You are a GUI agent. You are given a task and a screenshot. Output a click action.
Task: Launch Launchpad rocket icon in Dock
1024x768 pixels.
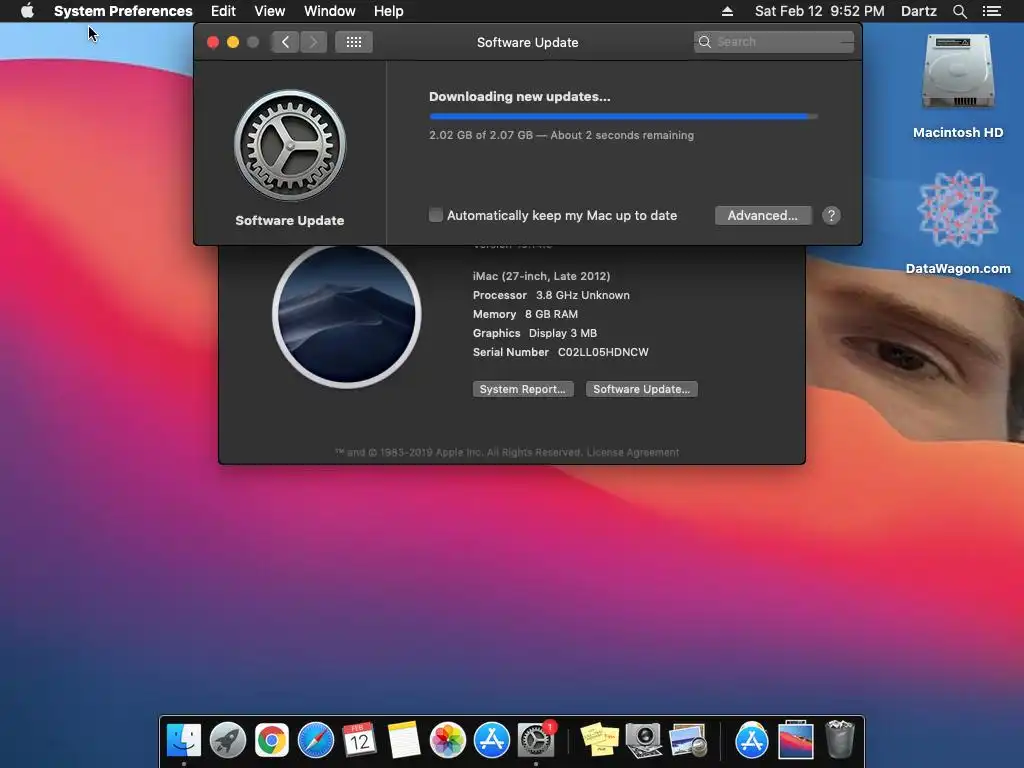pos(227,740)
